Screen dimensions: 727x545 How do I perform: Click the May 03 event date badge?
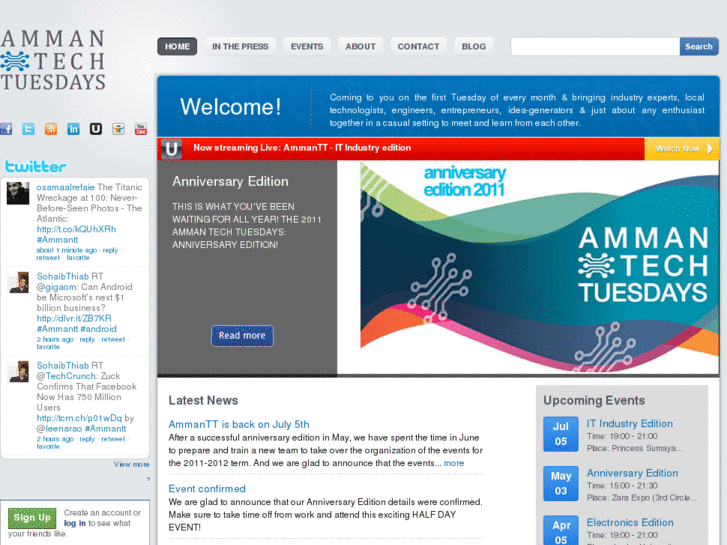(561, 484)
